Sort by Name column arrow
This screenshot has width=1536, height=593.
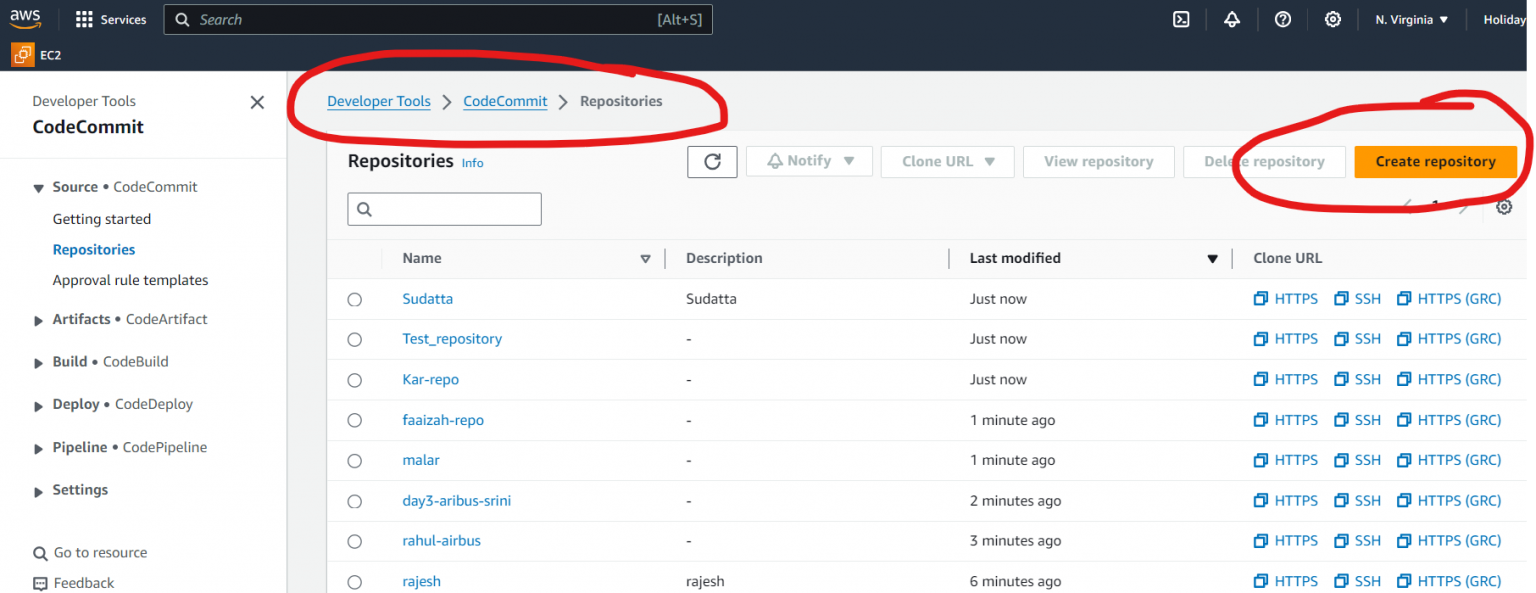coord(645,259)
